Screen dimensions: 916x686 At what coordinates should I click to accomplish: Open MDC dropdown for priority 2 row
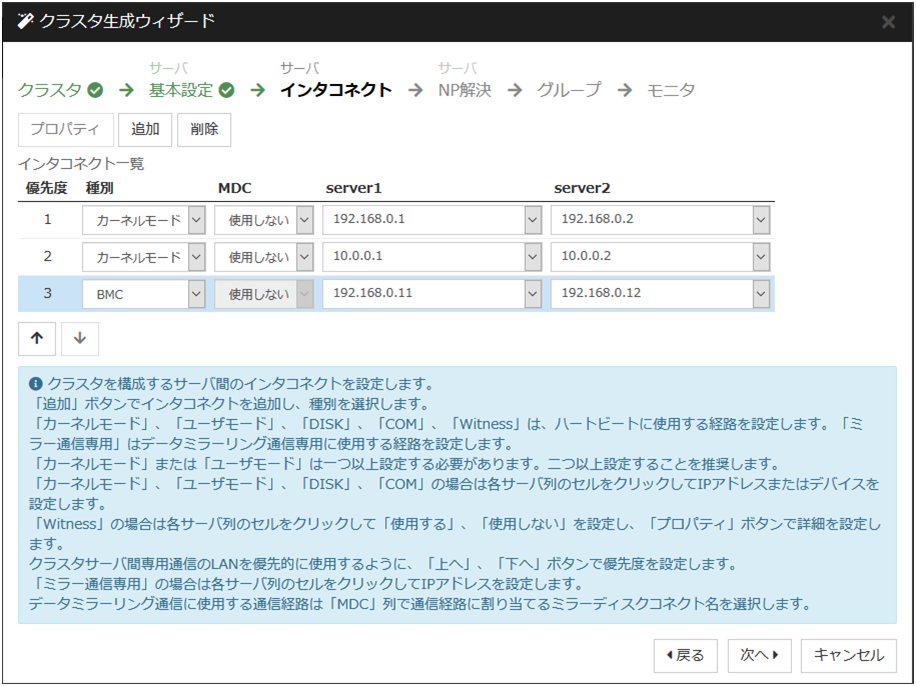click(x=304, y=257)
